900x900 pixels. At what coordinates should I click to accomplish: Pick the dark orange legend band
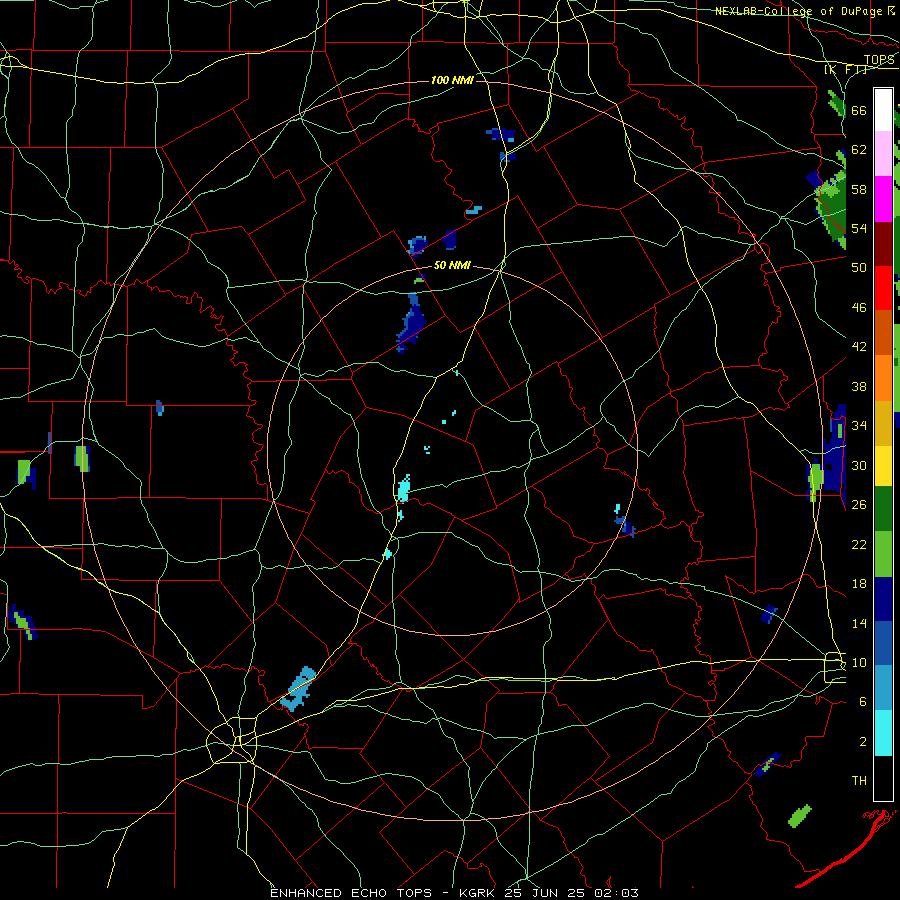point(883,332)
